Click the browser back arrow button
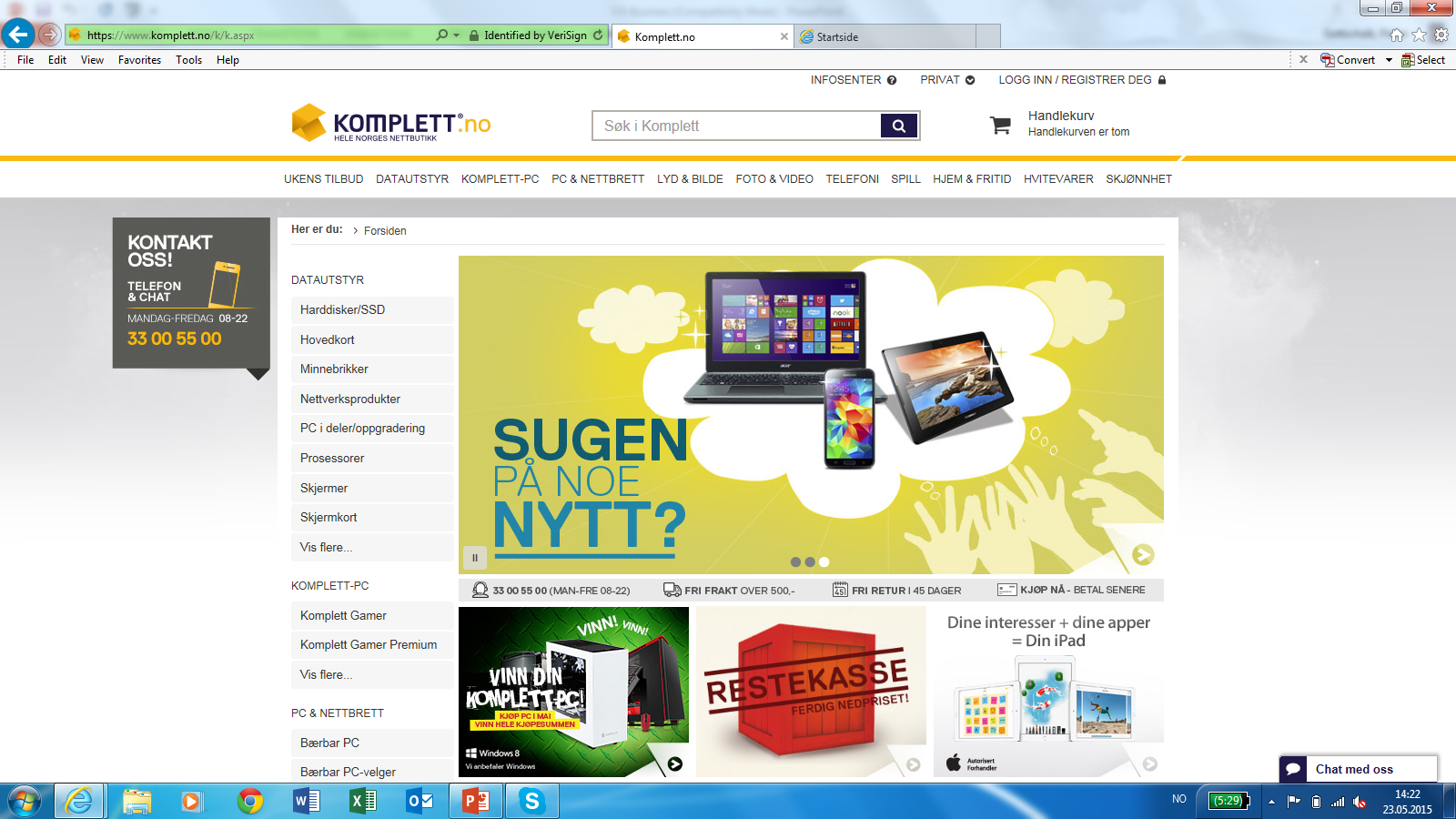The image size is (1456, 819). coord(17,35)
